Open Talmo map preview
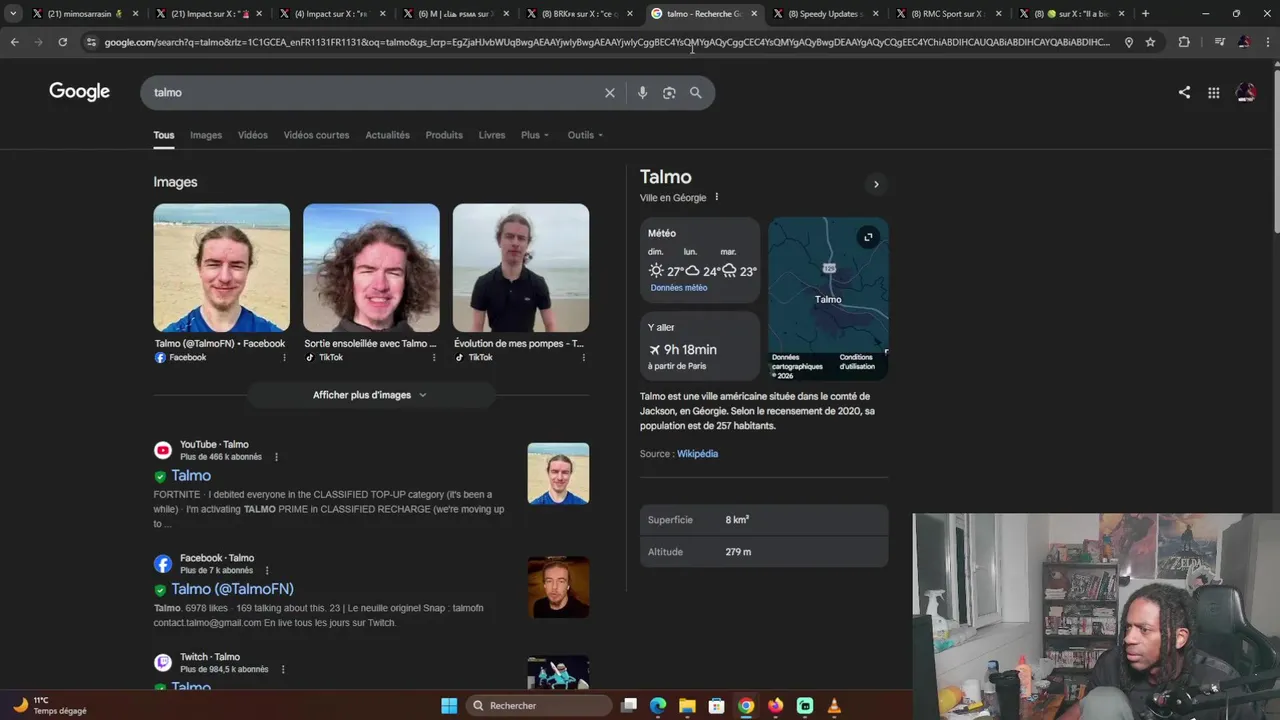The height and width of the screenshot is (720, 1280). [x=828, y=299]
